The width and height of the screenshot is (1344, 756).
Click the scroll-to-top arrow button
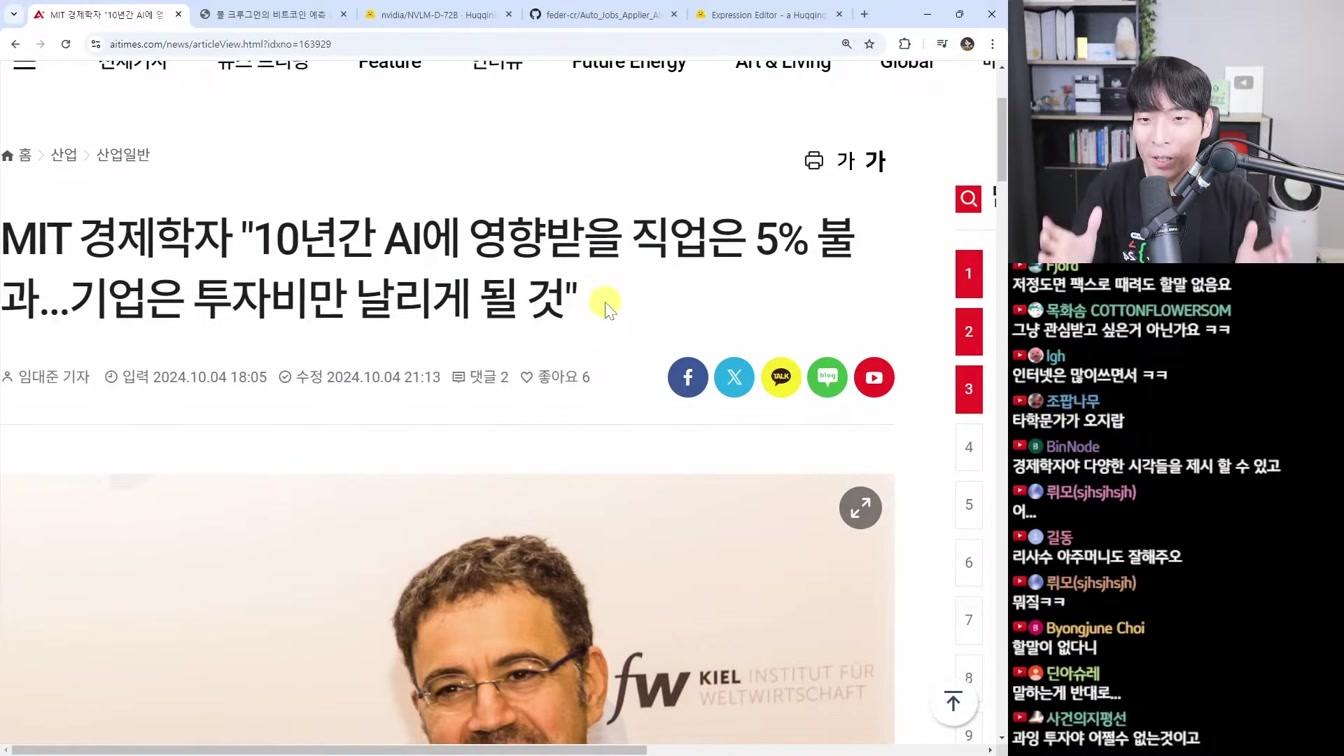[x=953, y=702]
